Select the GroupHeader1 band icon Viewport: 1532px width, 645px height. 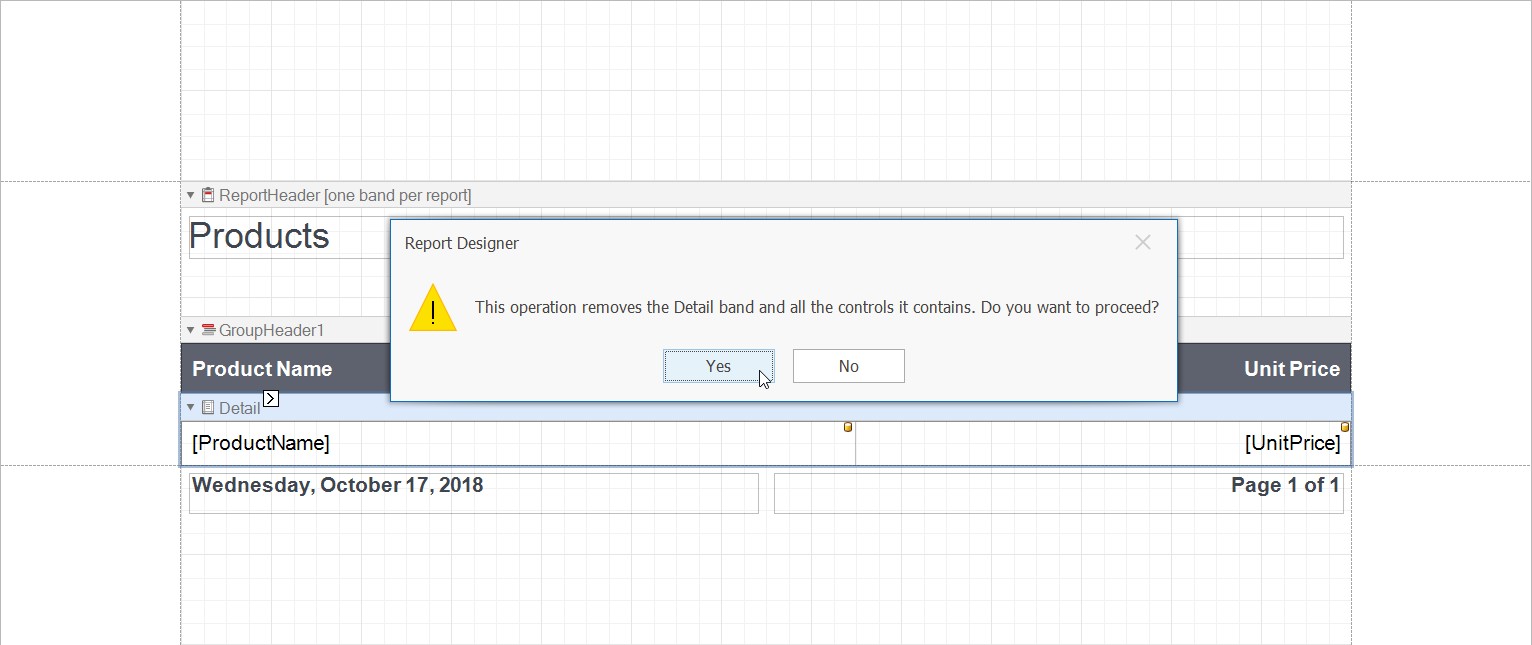(x=208, y=330)
